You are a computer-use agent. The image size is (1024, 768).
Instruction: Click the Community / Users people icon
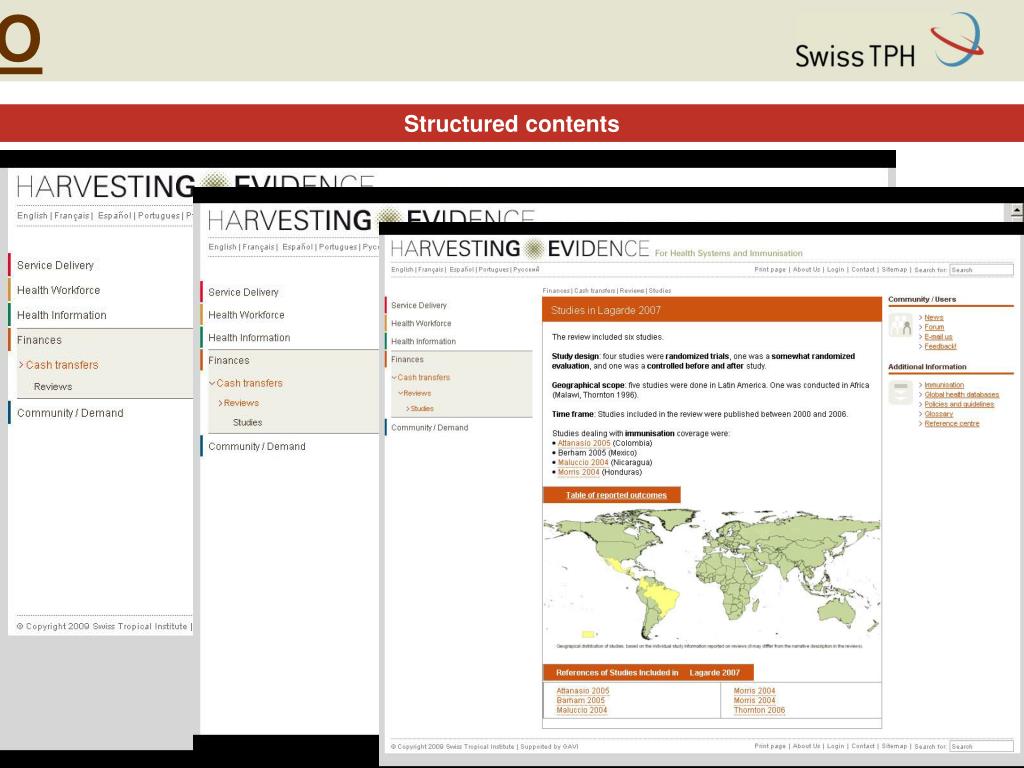pyautogui.click(x=901, y=325)
